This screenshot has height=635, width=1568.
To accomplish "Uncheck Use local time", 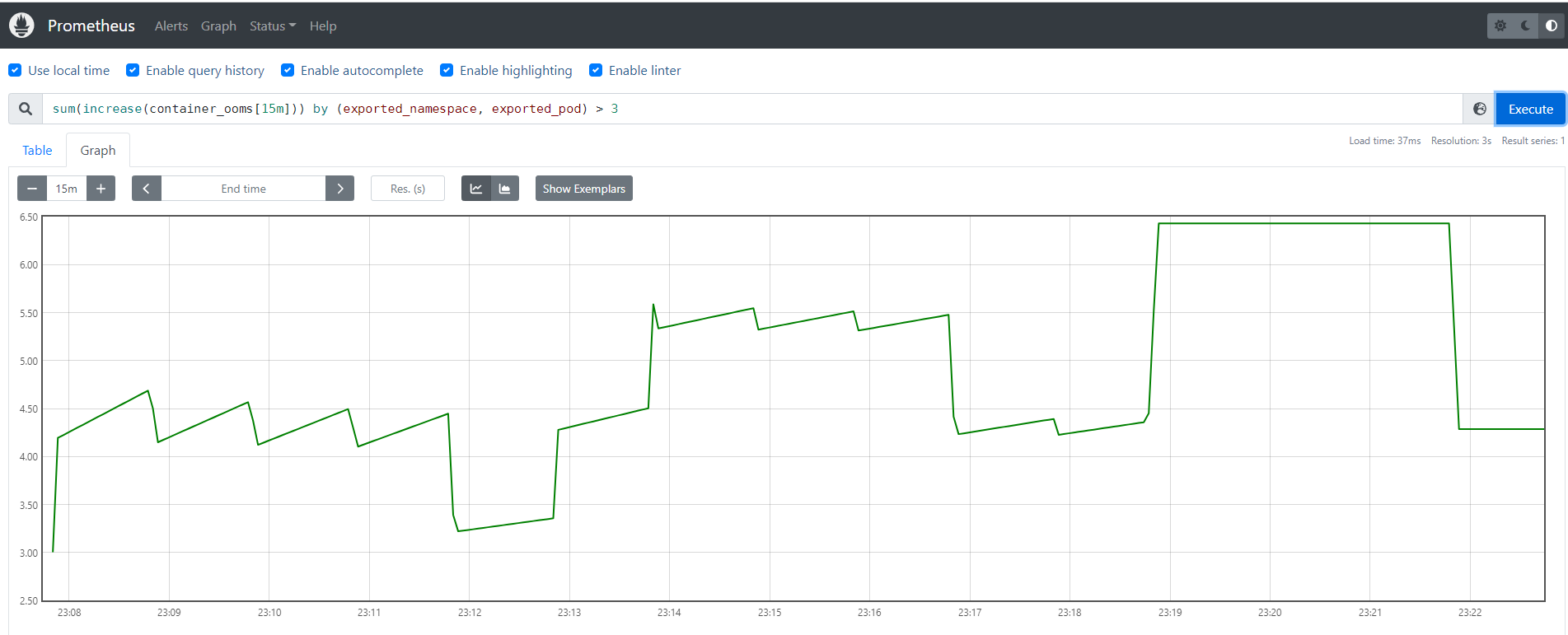I will pyautogui.click(x=15, y=71).
